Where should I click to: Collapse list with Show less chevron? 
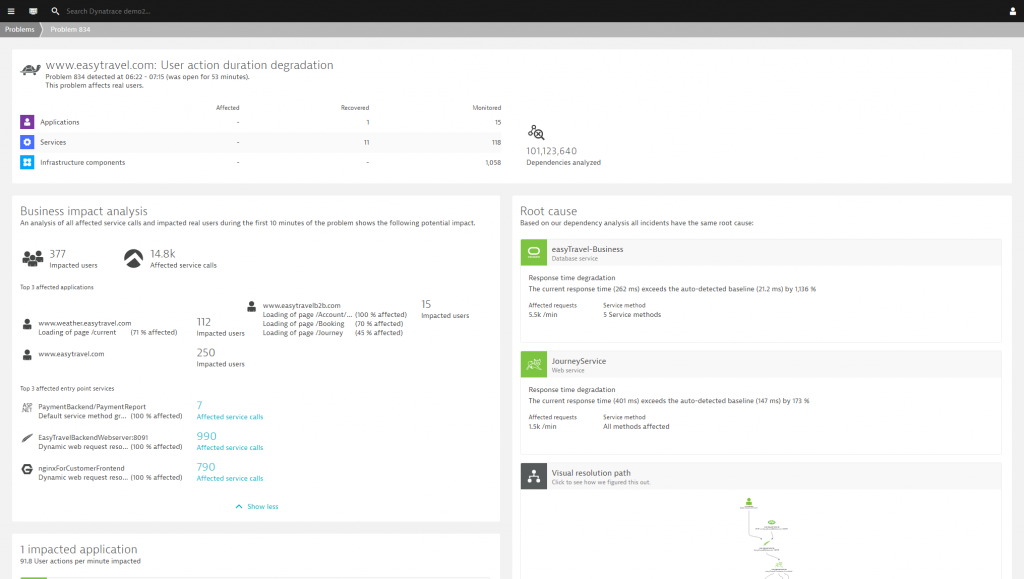[x=239, y=507]
